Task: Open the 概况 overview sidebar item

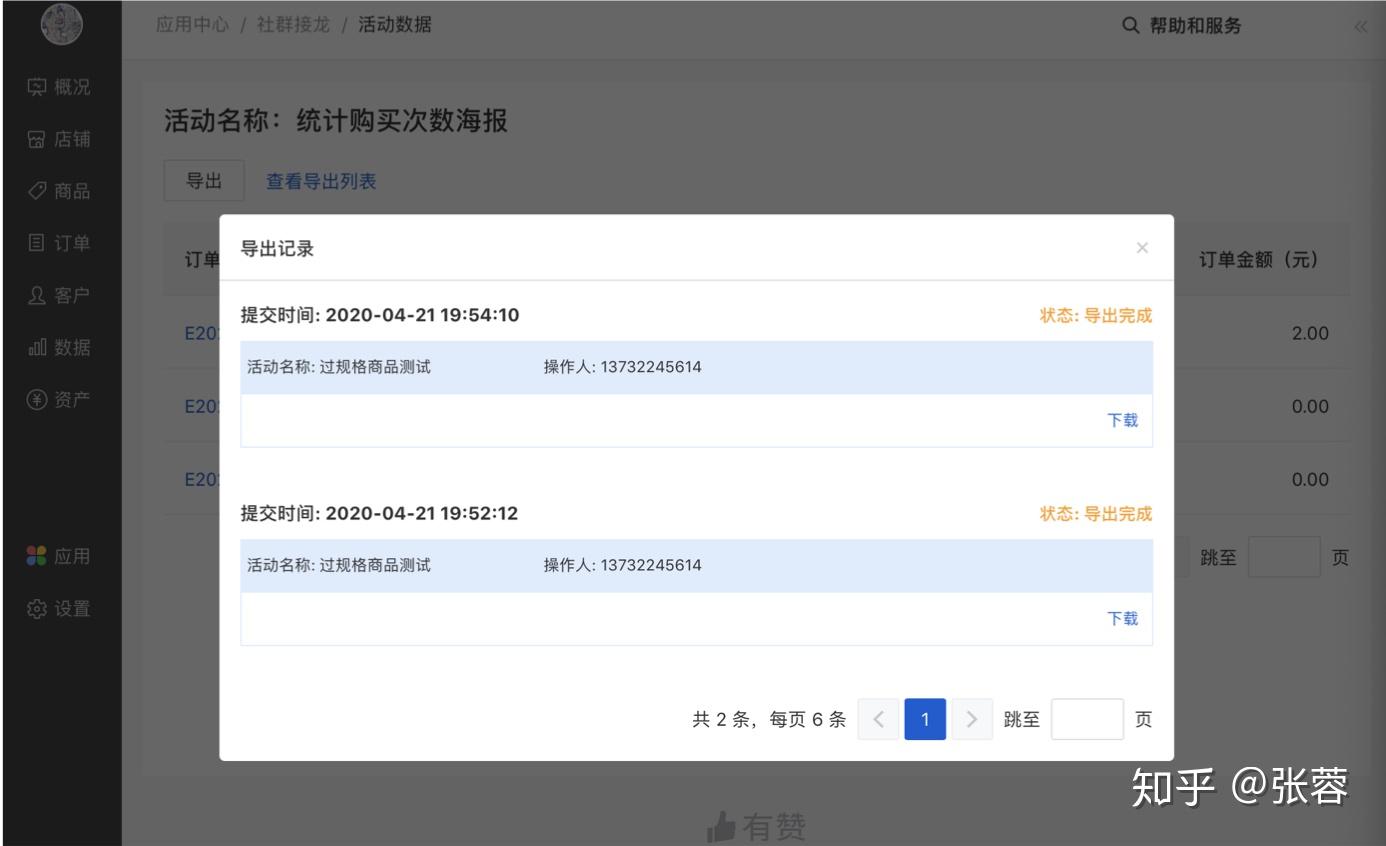Action: [x=60, y=87]
